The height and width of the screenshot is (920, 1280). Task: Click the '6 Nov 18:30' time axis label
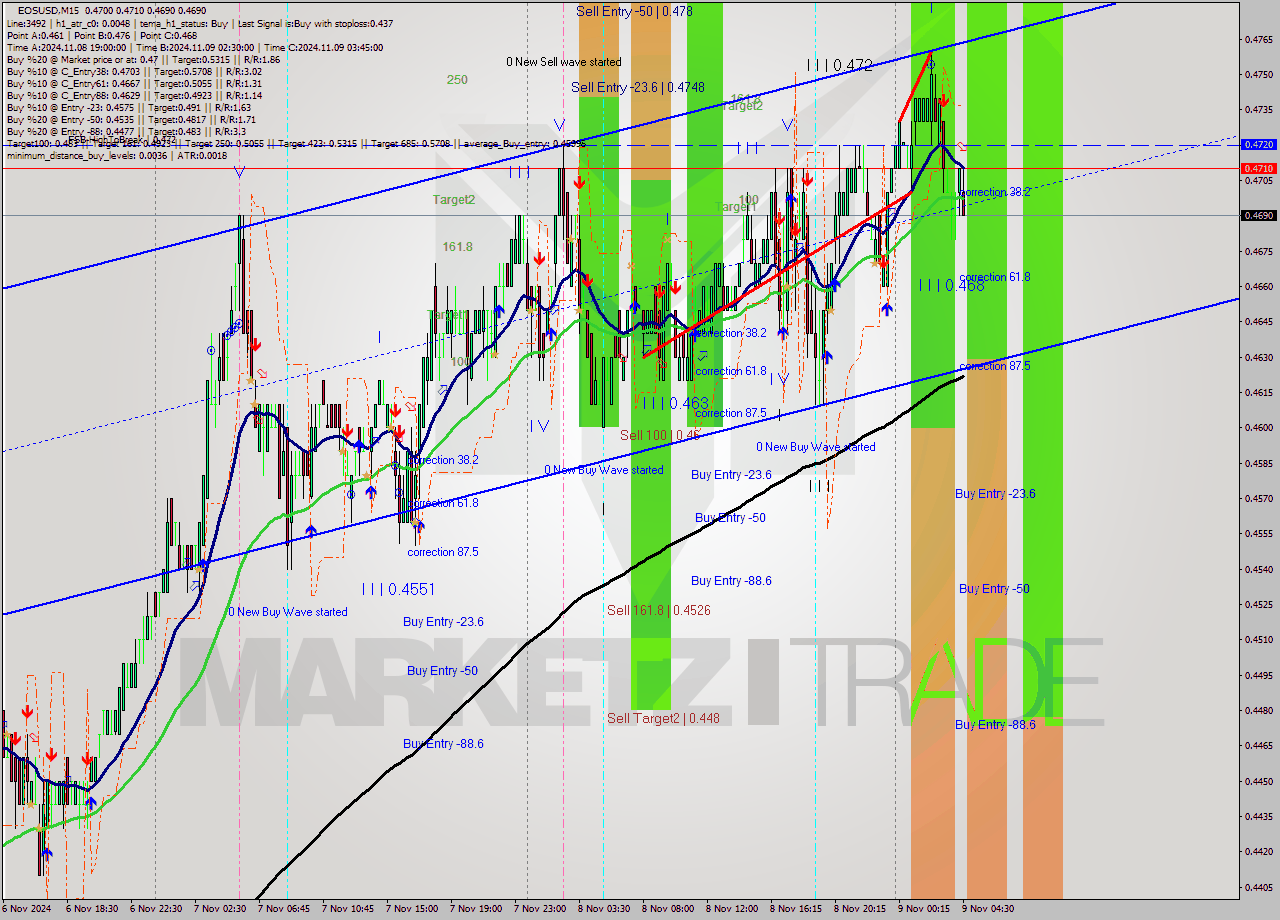[x=92, y=909]
